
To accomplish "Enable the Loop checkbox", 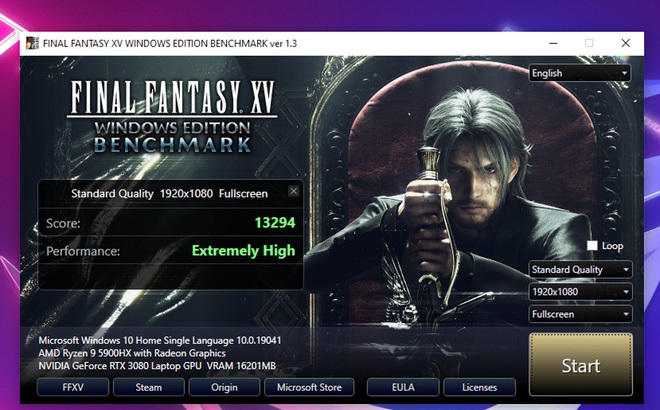I will tap(593, 245).
